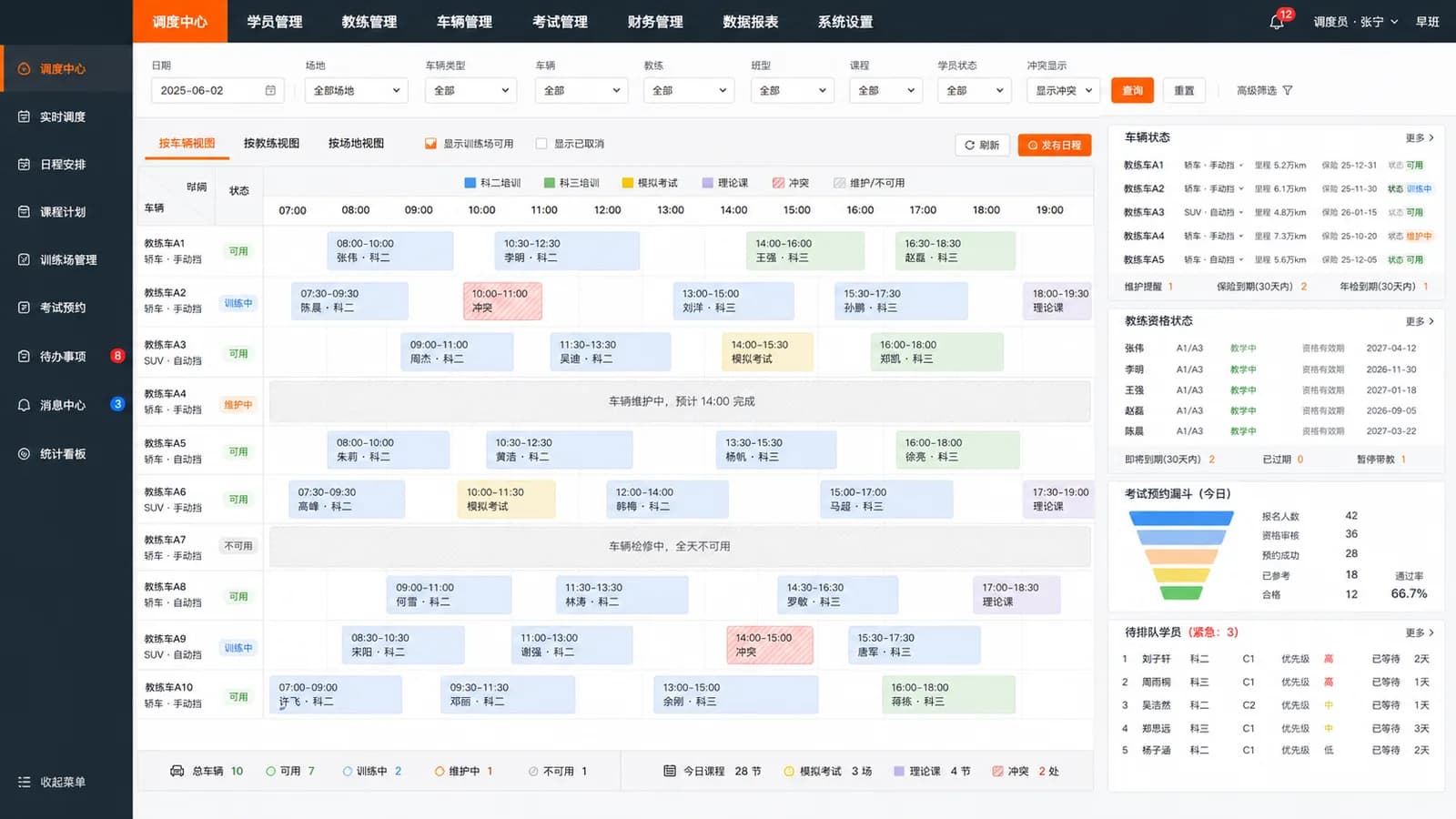The height and width of the screenshot is (819, 1456).
Task: Check the 显示已取消 checkbox
Action: point(541,144)
